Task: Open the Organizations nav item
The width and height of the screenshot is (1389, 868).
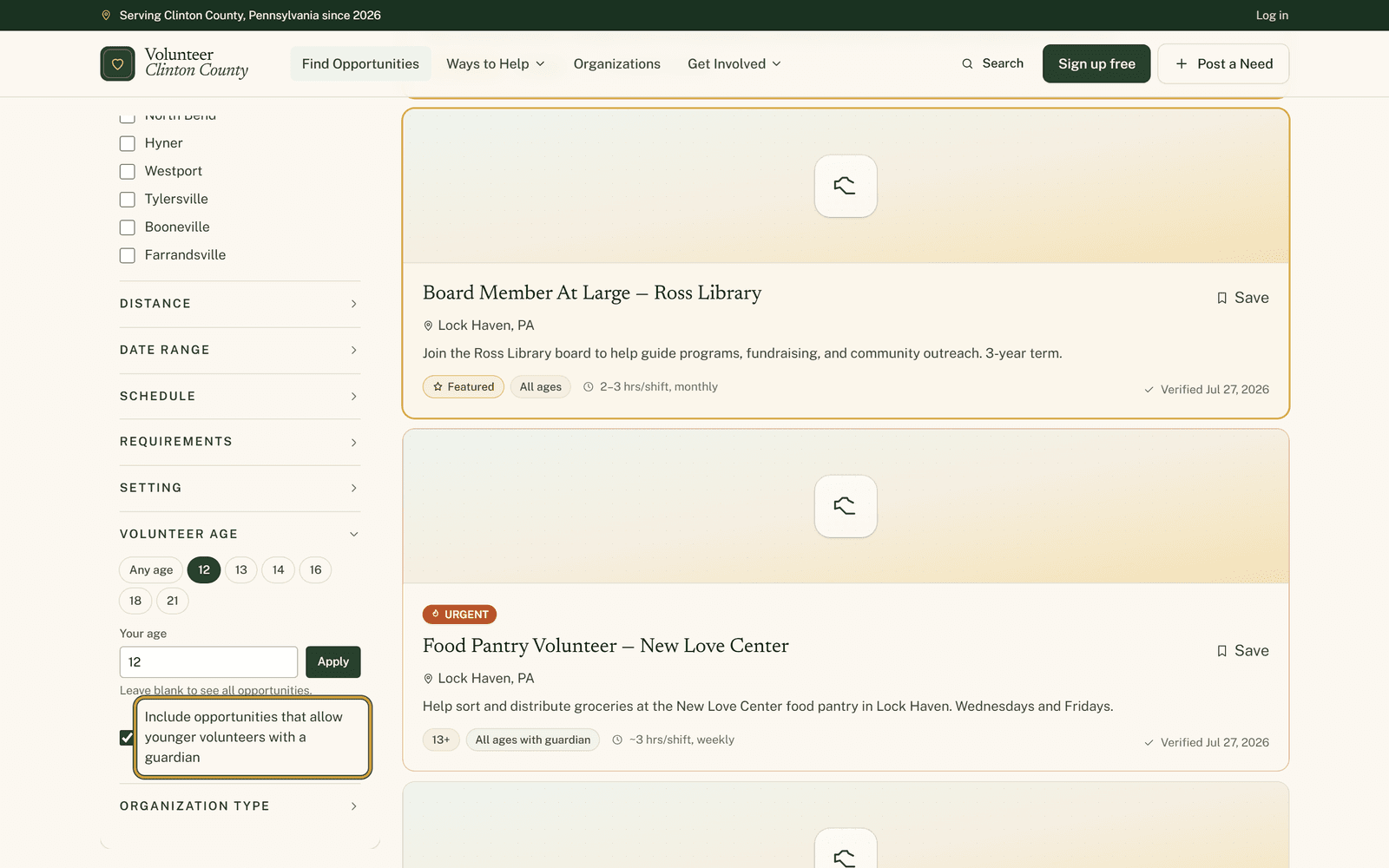Action: click(617, 63)
